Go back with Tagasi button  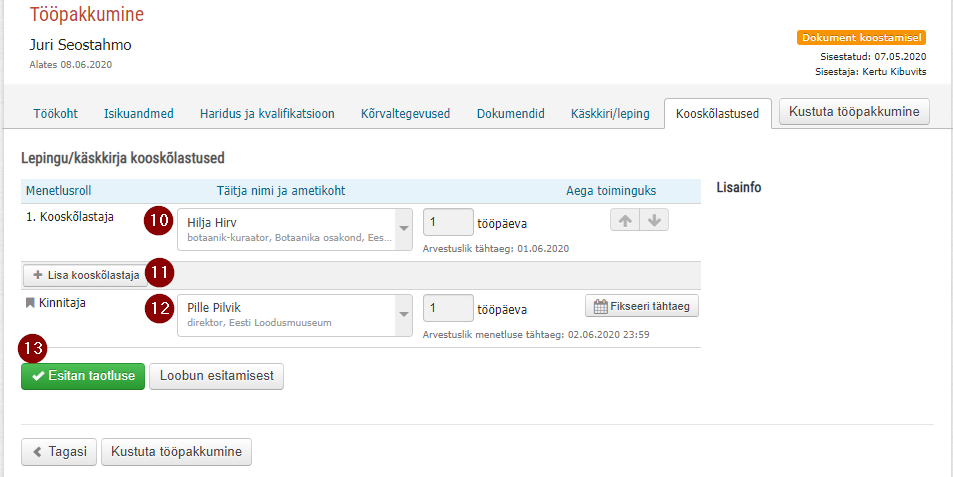pyautogui.click(x=60, y=452)
